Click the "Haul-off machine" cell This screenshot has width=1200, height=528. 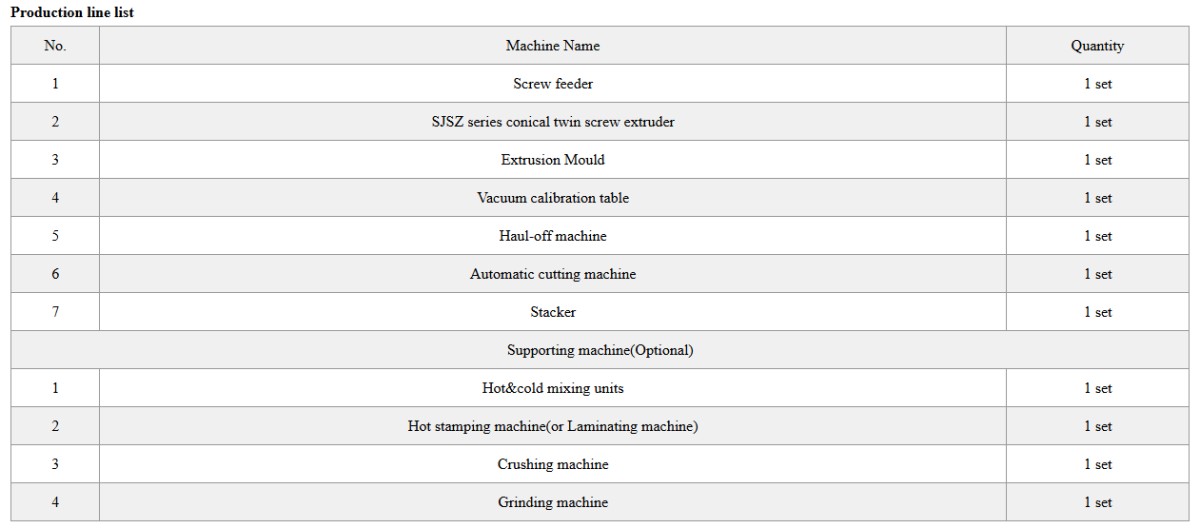[553, 236]
